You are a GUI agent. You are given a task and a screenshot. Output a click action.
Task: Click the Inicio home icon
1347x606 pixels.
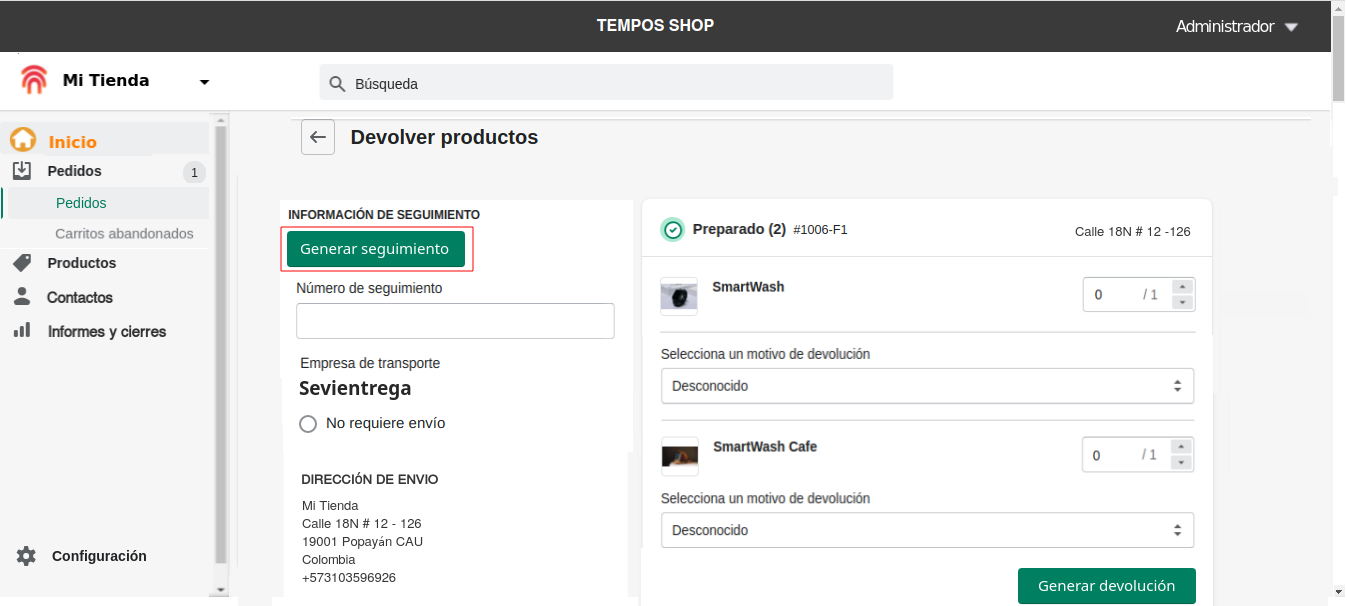pos(23,141)
